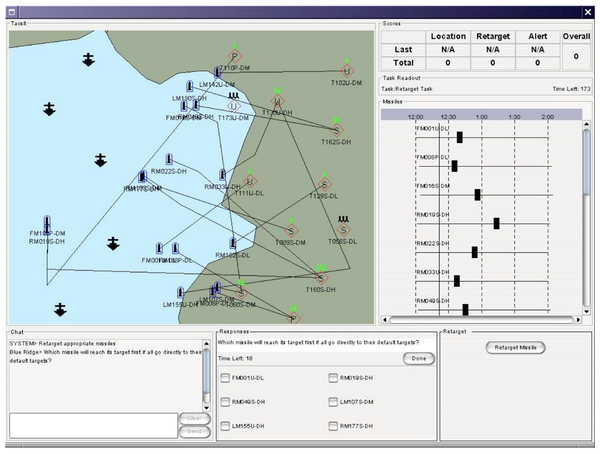
Task: Select the T056S-DL target diamond
Action: coord(344,230)
